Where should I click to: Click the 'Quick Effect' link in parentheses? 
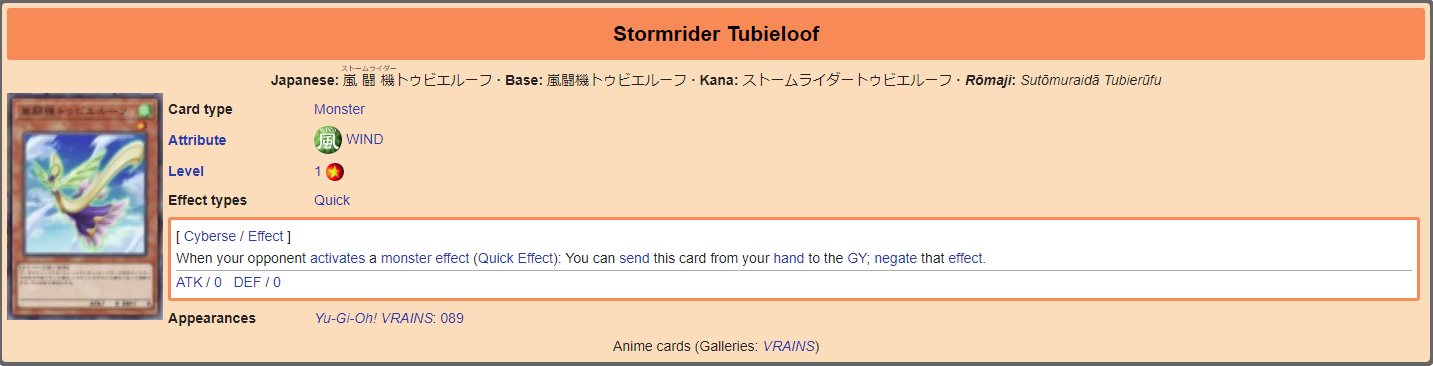515,258
